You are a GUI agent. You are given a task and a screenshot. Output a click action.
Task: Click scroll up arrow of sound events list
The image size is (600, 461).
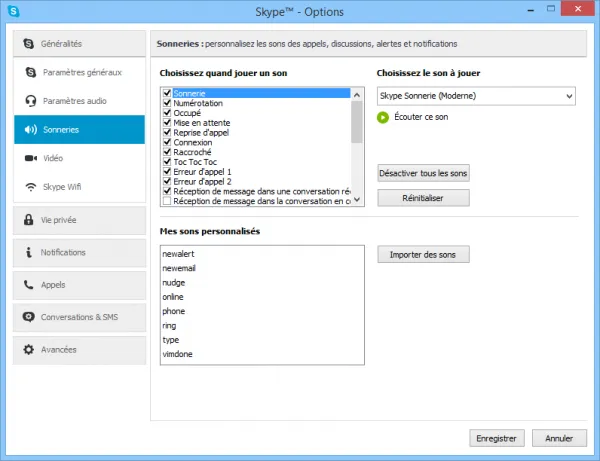tap(357, 94)
